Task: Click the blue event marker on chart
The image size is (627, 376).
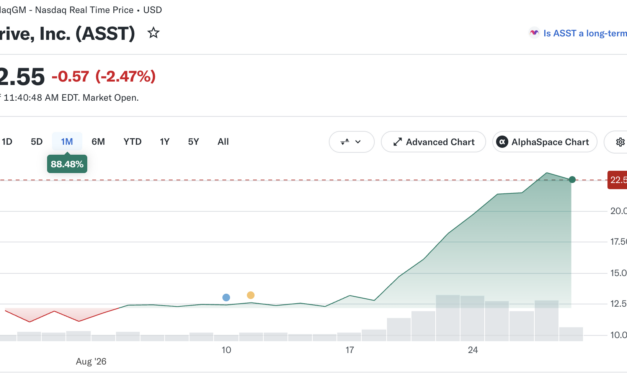Action: (x=226, y=297)
